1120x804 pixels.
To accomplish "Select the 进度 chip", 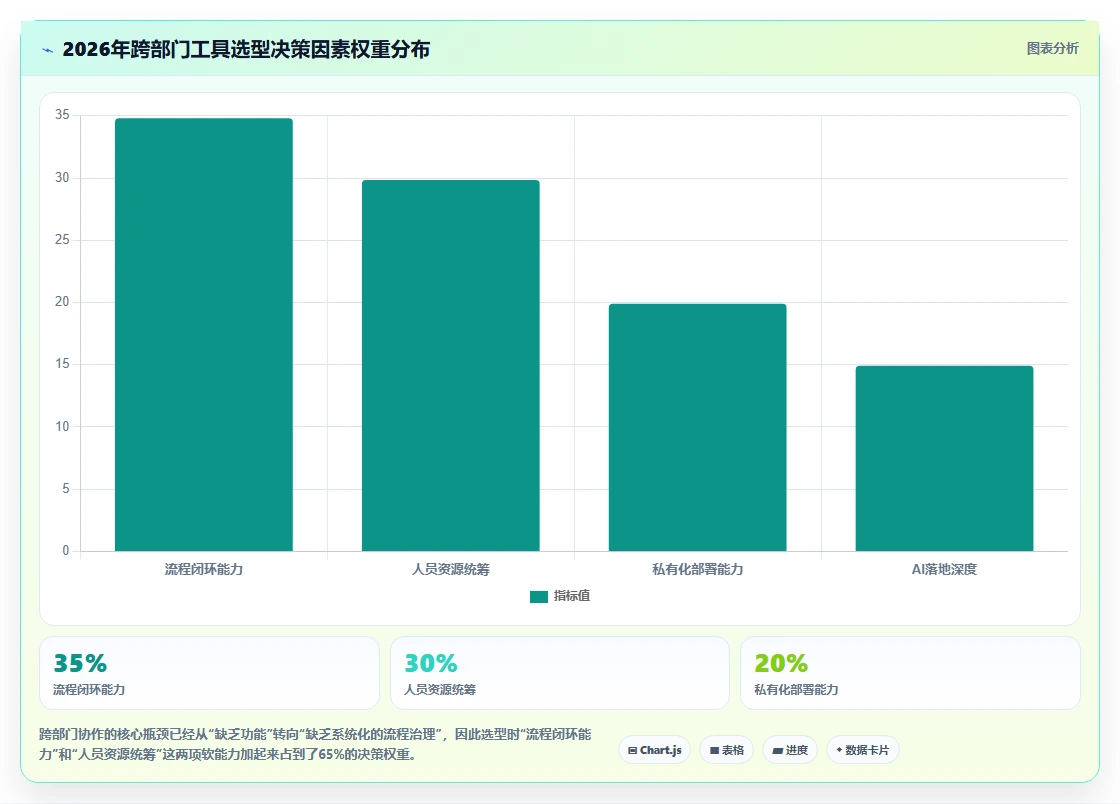I will (790, 750).
